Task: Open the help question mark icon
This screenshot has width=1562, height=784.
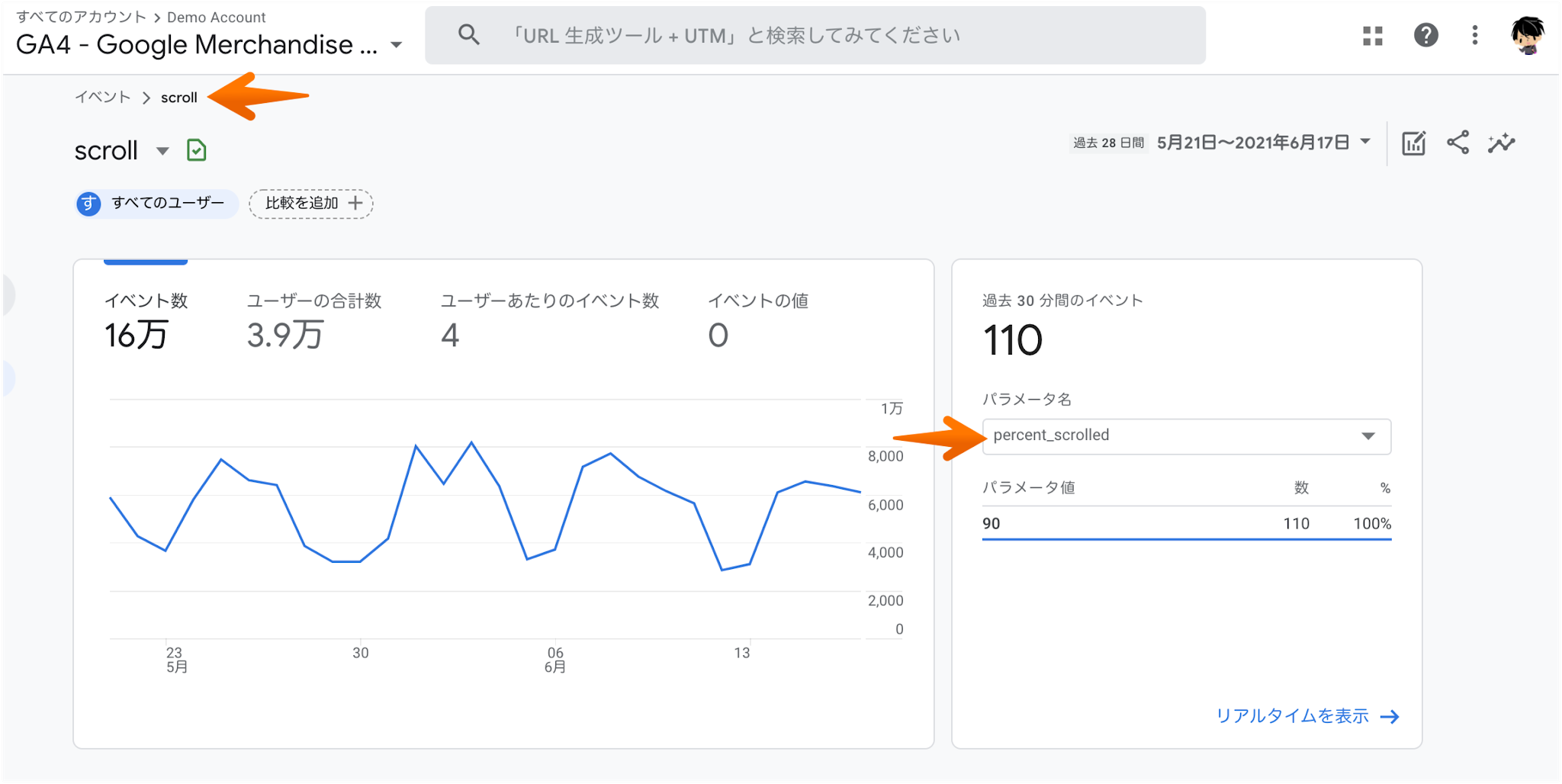Action: [1425, 35]
